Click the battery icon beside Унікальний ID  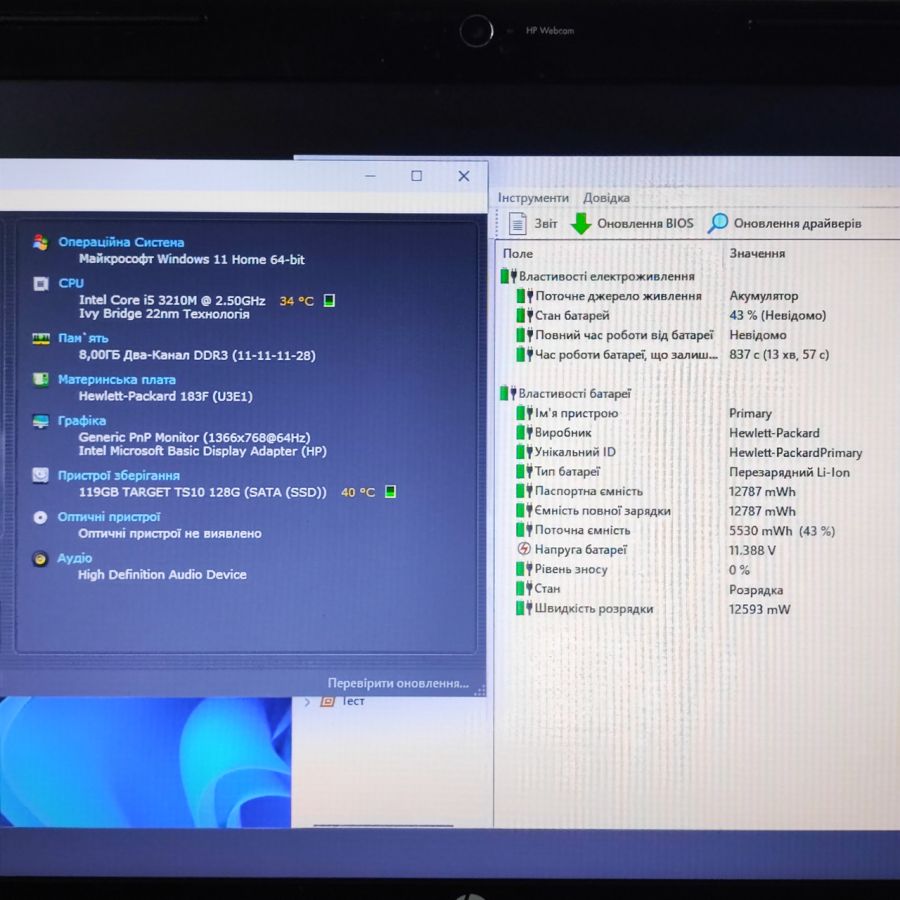[x=525, y=452]
